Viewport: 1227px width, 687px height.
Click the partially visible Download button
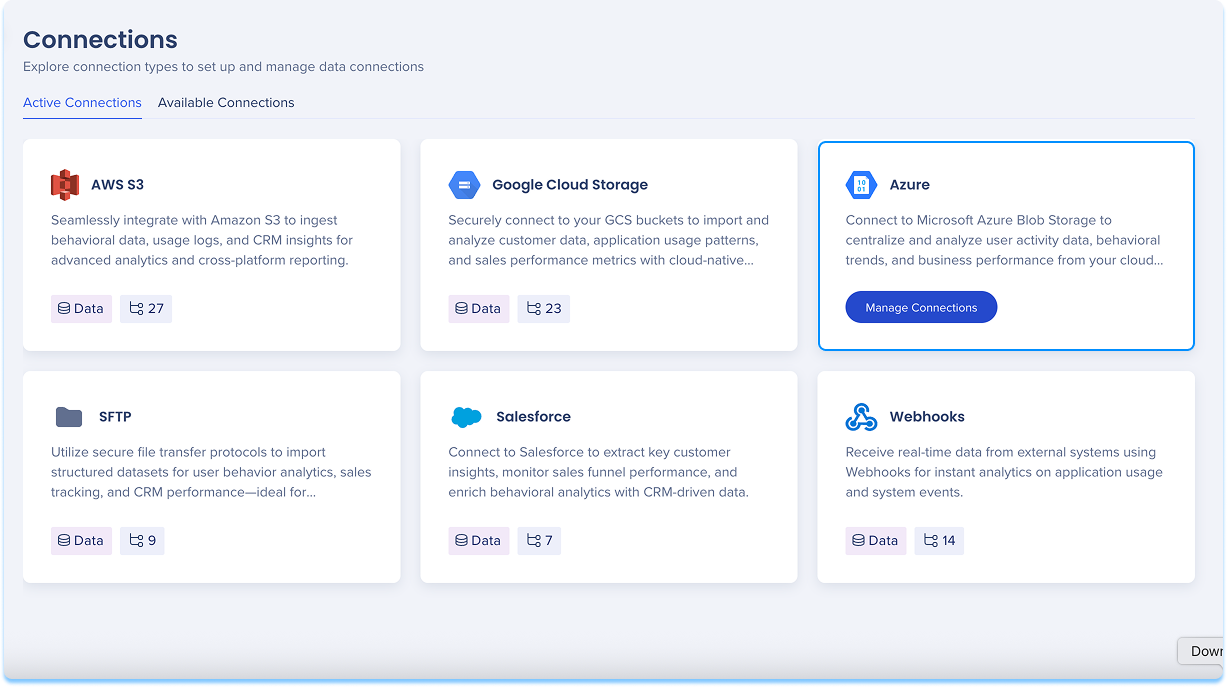tap(1202, 651)
